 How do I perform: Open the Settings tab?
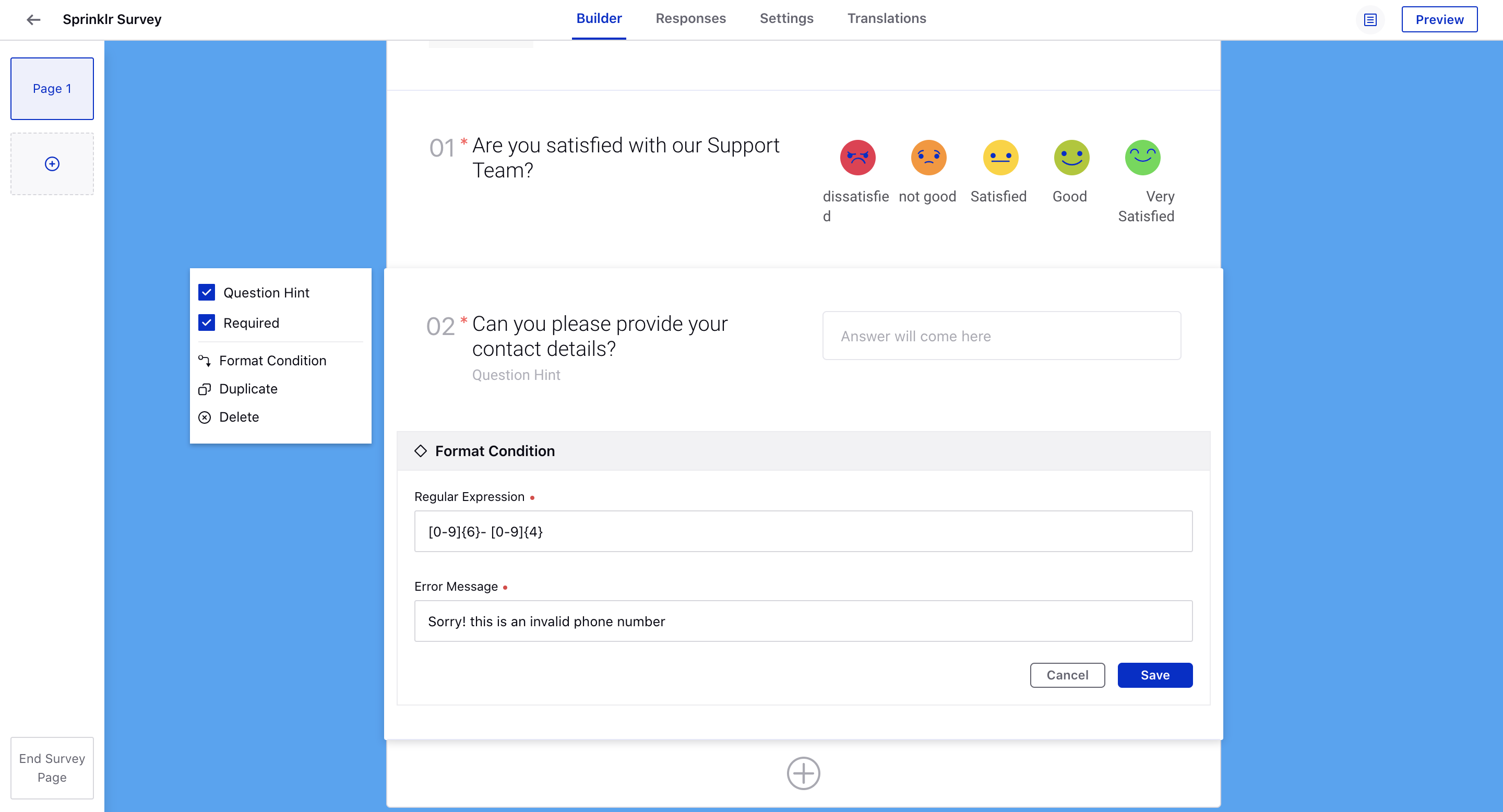(x=785, y=18)
